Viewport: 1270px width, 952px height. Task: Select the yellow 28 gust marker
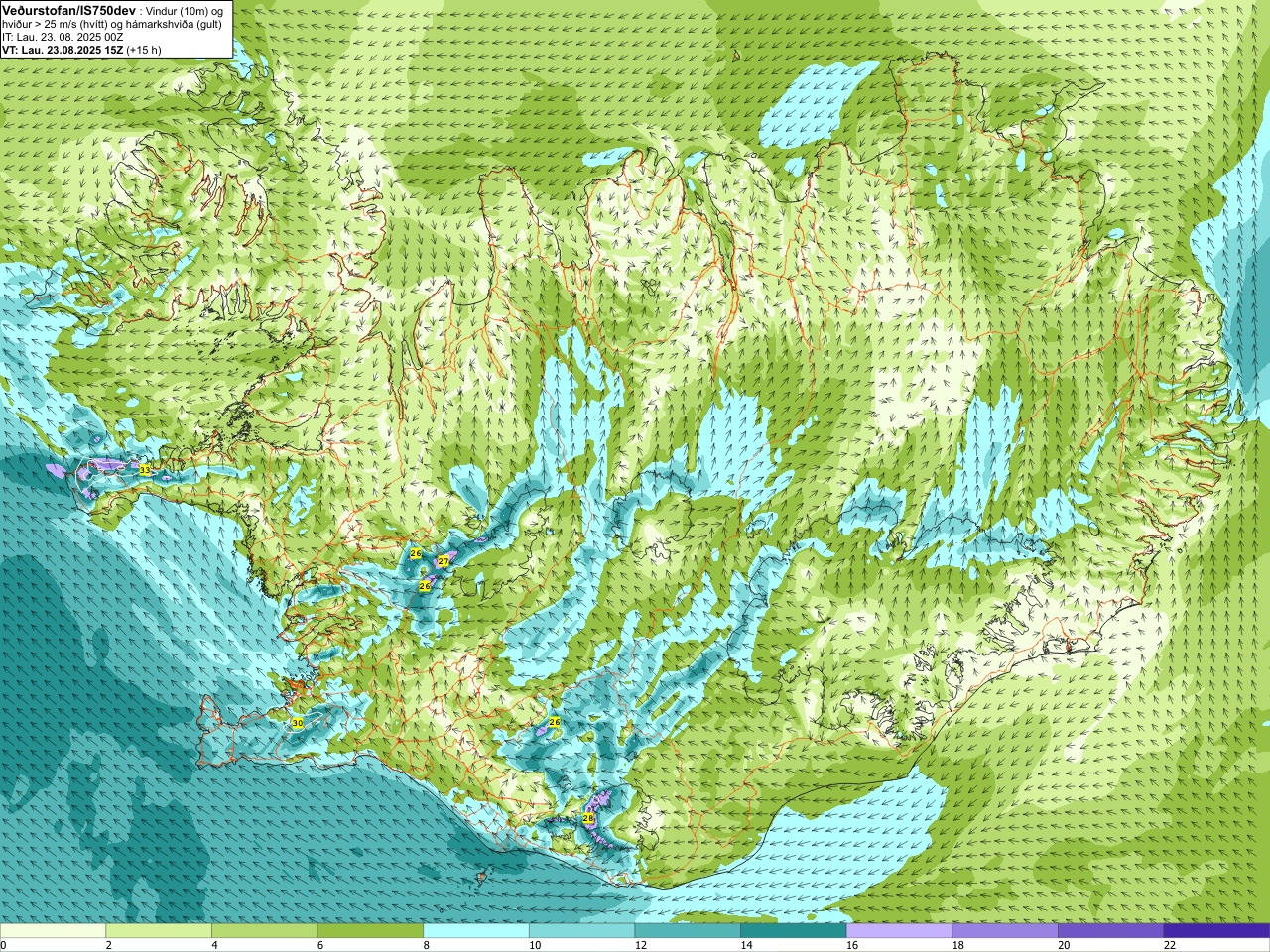tap(588, 818)
